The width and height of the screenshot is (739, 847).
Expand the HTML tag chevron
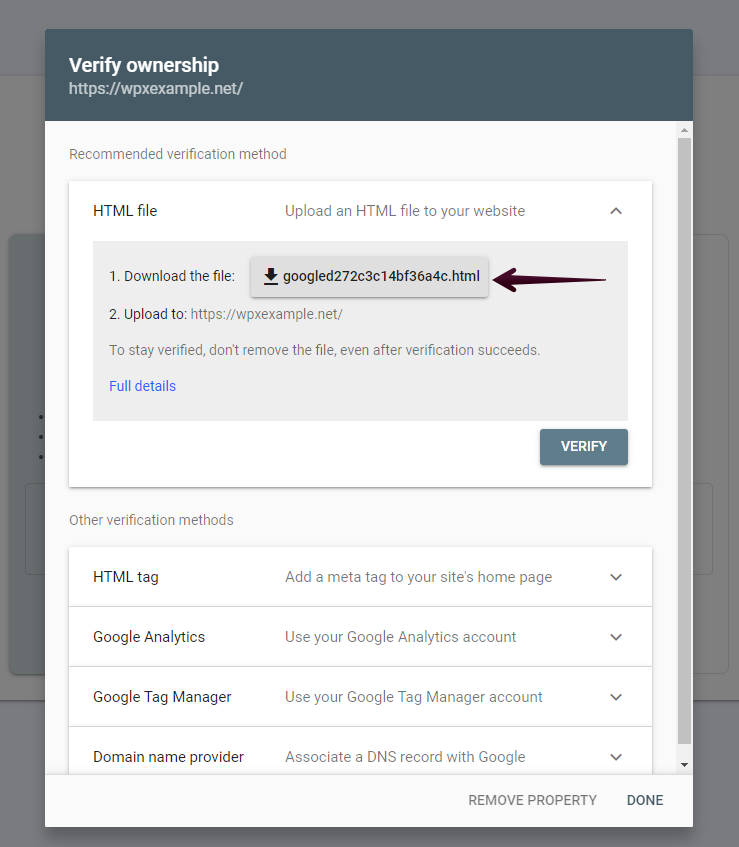[616, 577]
